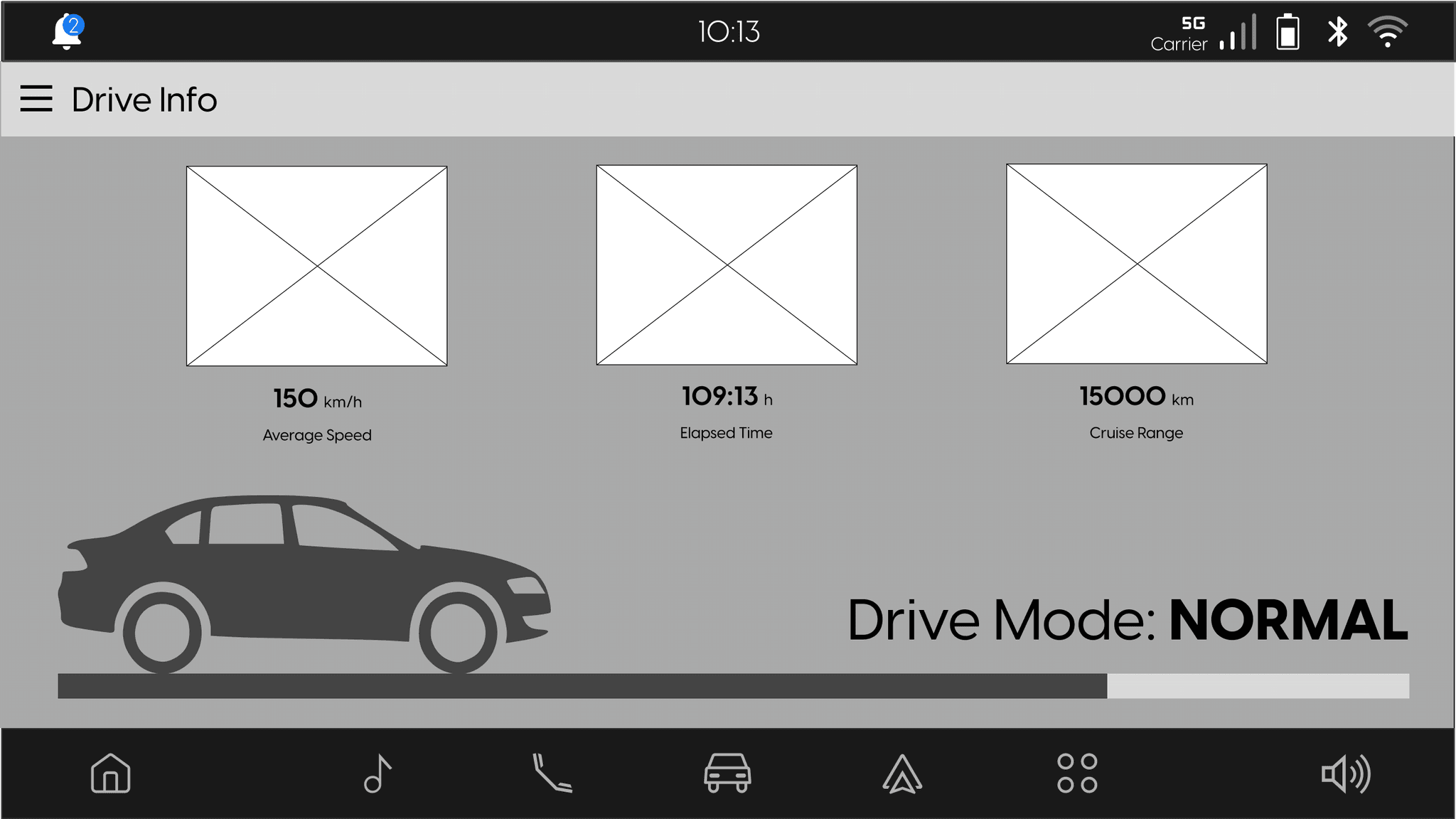Click the car silhouette graphic
The height and width of the screenshot is (819, 1456).
tap(304, 583)
